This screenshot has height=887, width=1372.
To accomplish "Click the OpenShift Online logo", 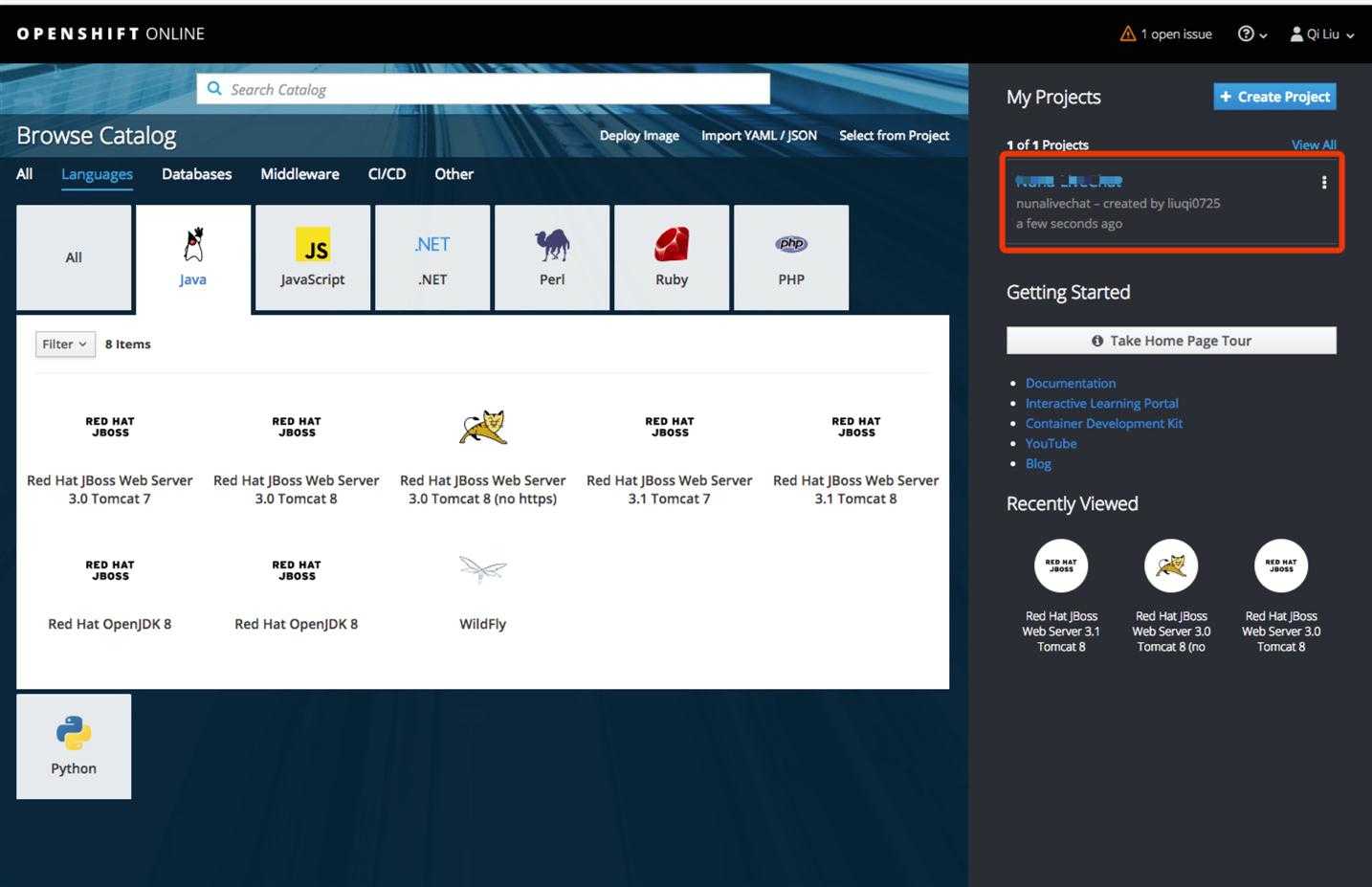I will [111, 33].
